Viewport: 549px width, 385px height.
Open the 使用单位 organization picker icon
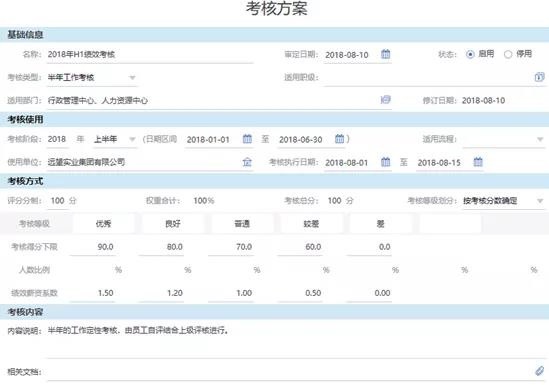tap(247, 162)
